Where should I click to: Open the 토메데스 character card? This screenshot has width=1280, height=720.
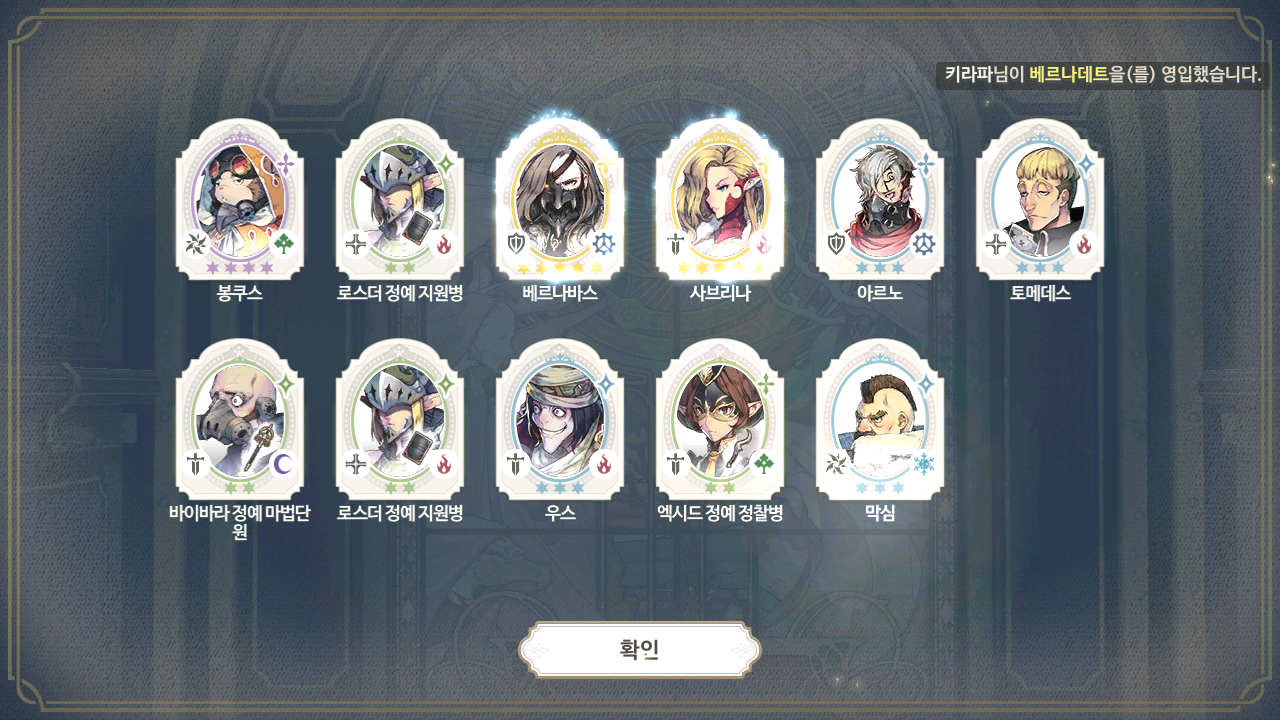click(x=1040, y=200)
